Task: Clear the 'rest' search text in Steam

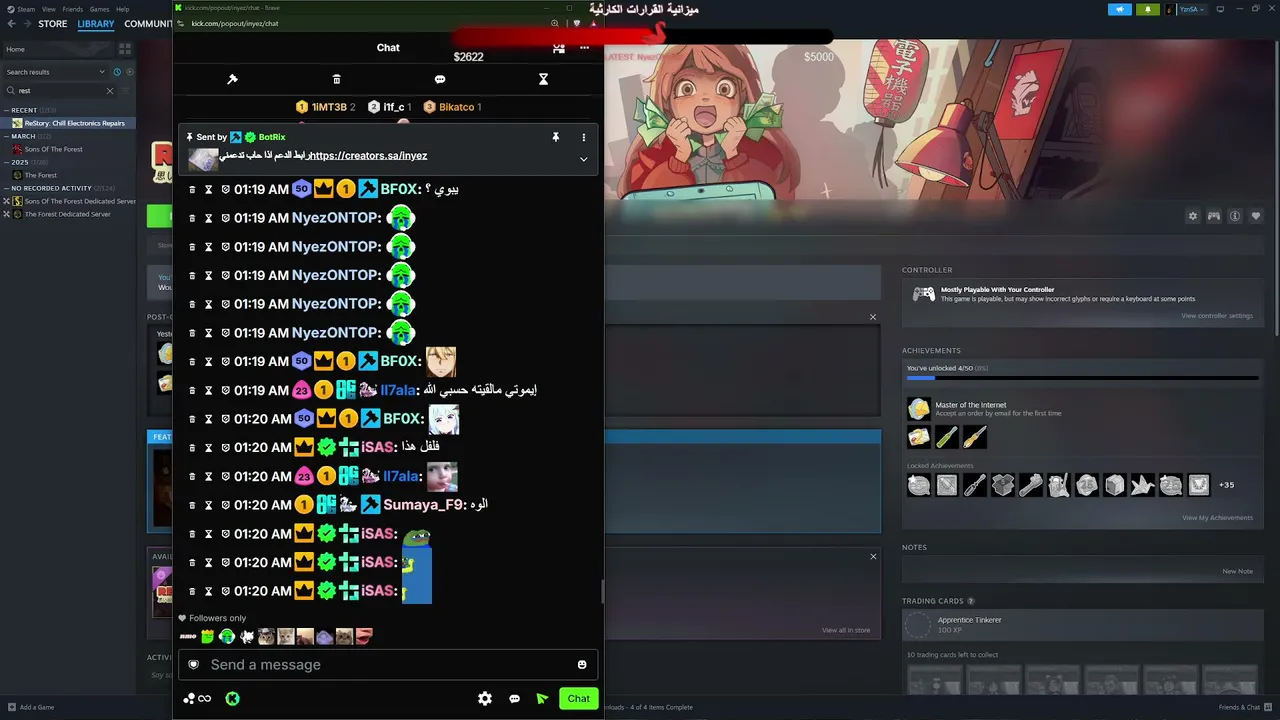Action: pyautogui.click(x=110, y=91)
